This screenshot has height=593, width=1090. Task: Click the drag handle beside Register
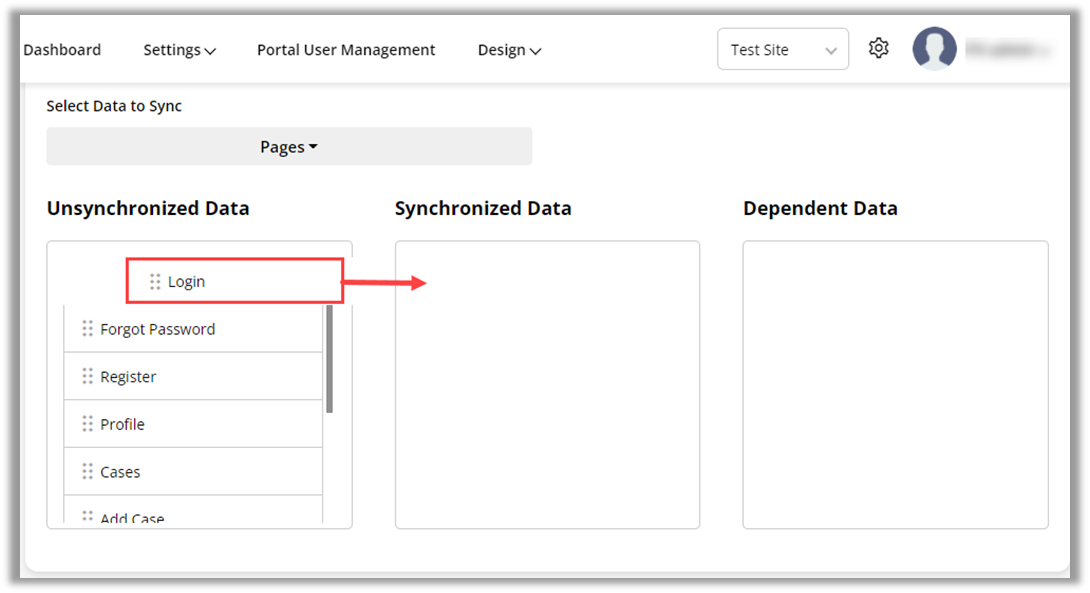click(87, 377)
